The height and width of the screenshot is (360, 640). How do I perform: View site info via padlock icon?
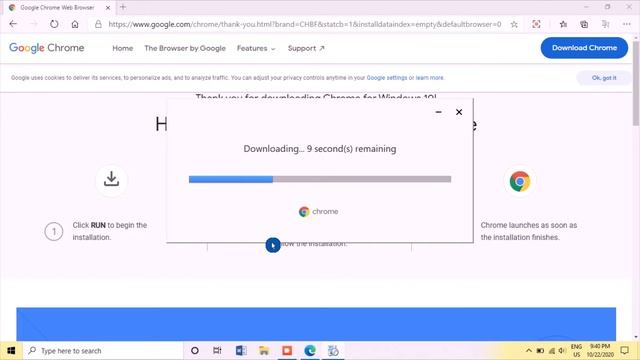pos(98,24)
